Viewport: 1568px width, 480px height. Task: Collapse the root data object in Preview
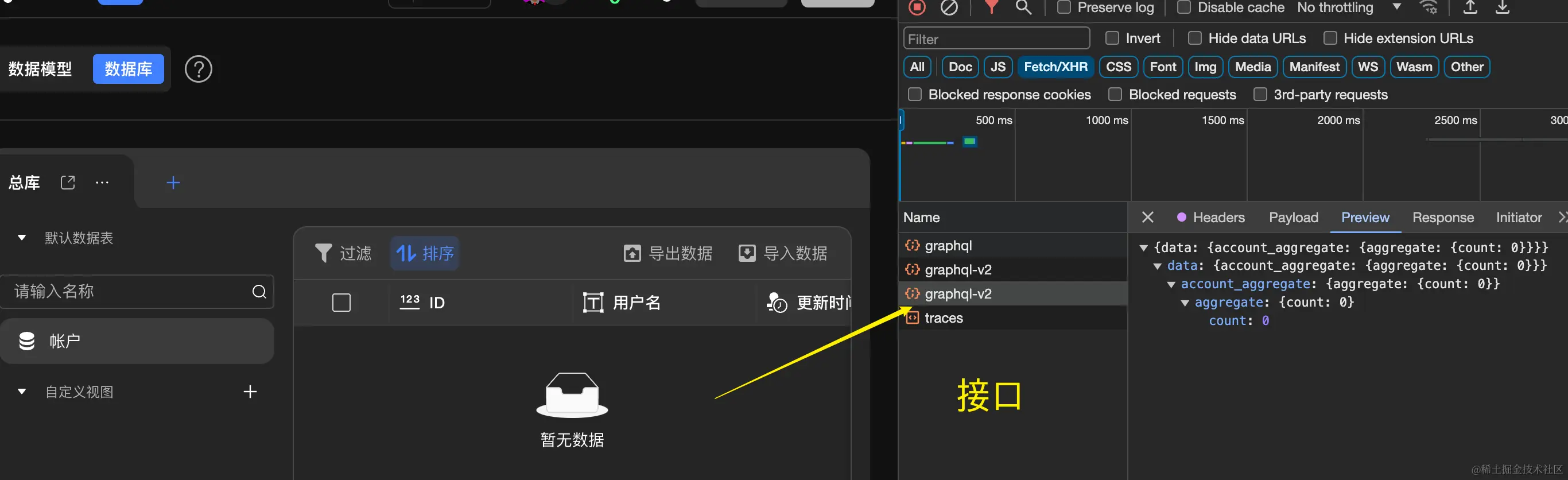point(1143,248)
